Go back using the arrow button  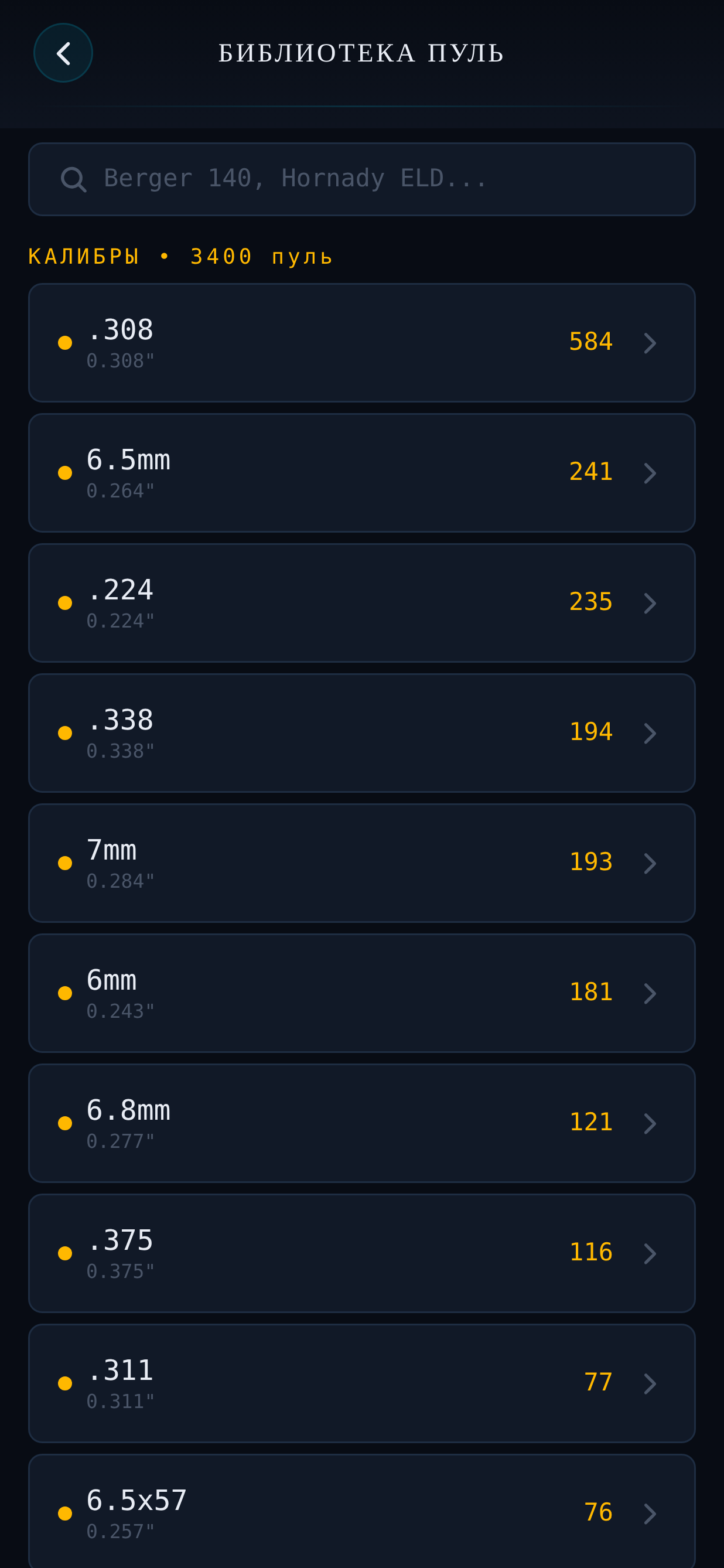[63, 53]
